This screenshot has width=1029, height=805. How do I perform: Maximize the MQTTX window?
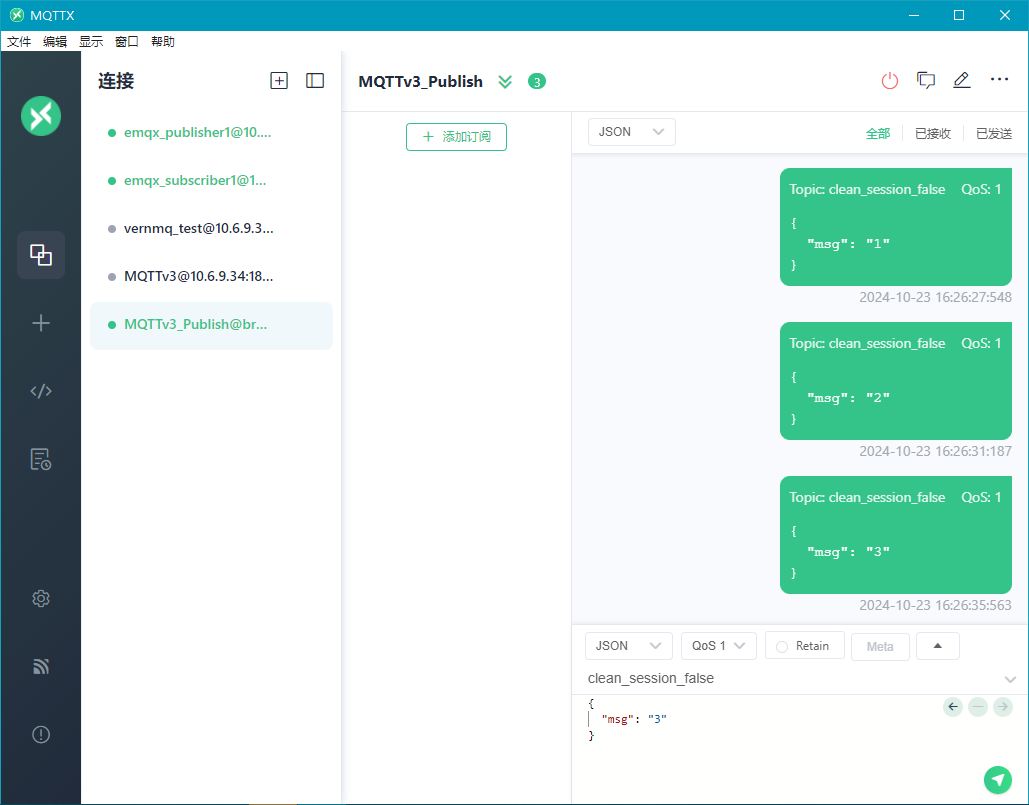pos(959,15)
